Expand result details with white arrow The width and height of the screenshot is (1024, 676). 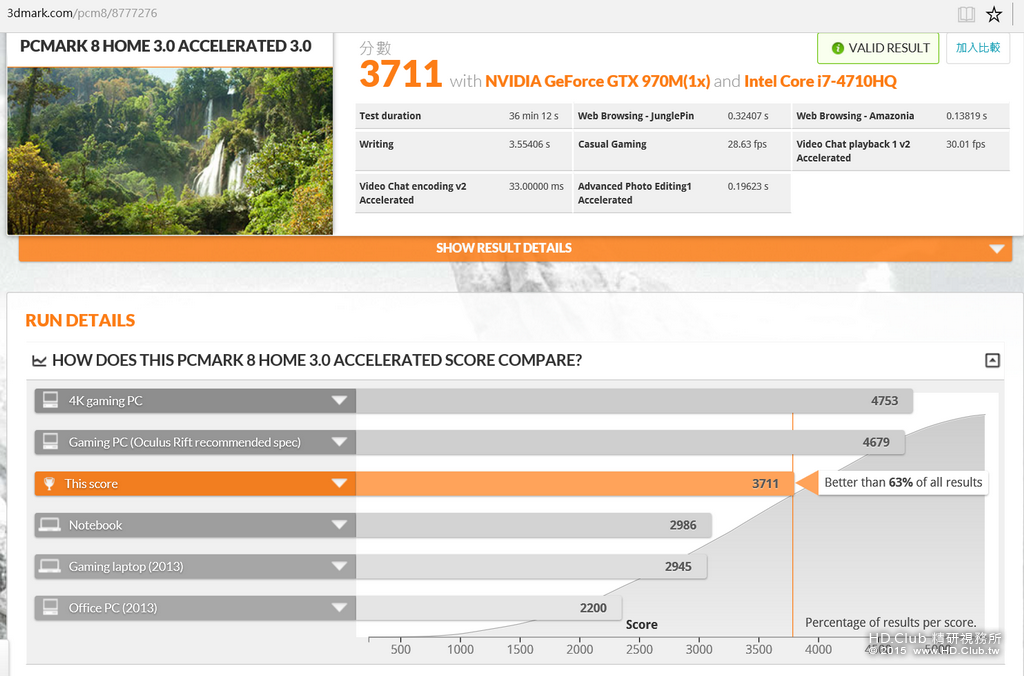tap(997, 249)
